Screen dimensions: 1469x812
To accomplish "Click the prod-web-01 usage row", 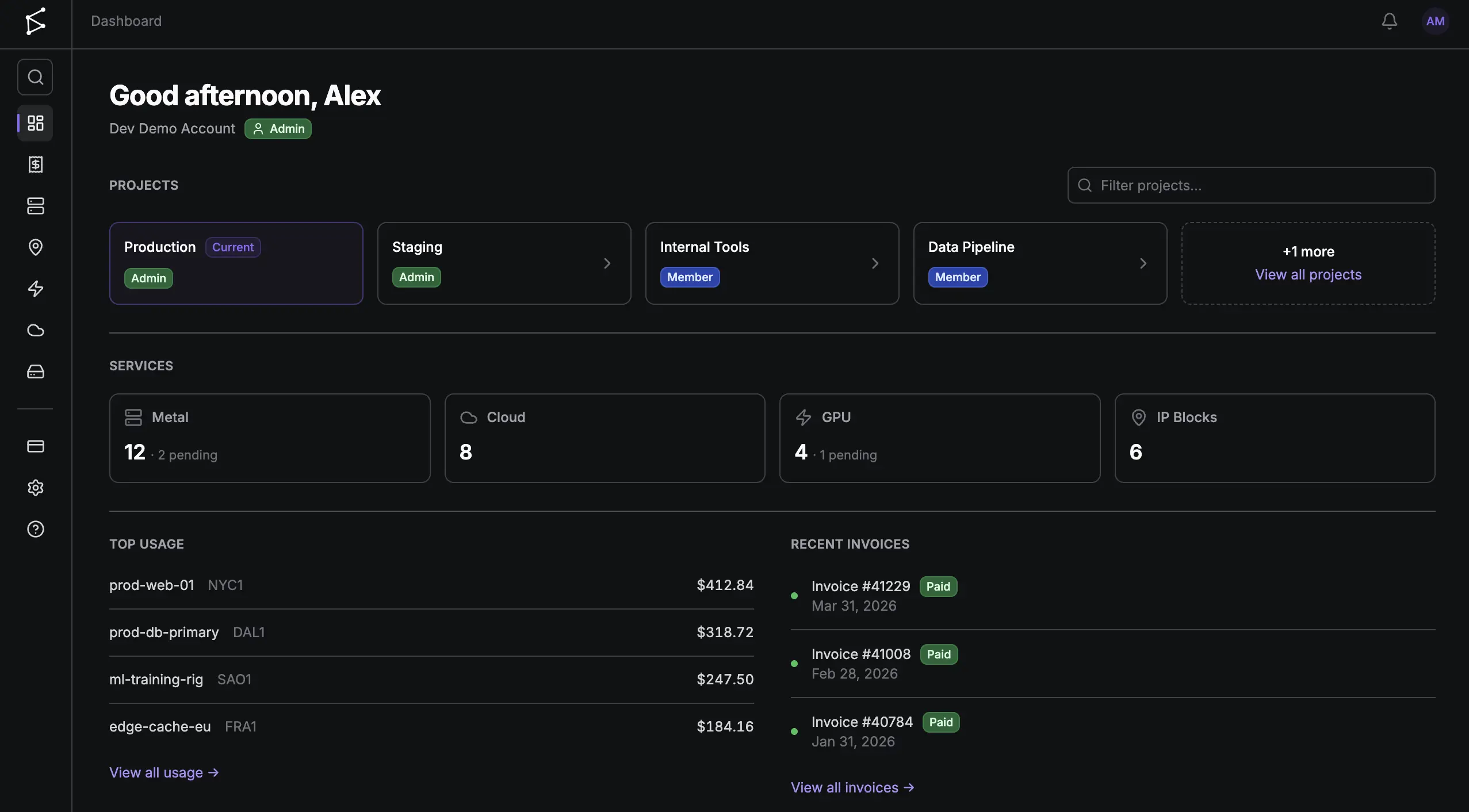I will (431, 585).
